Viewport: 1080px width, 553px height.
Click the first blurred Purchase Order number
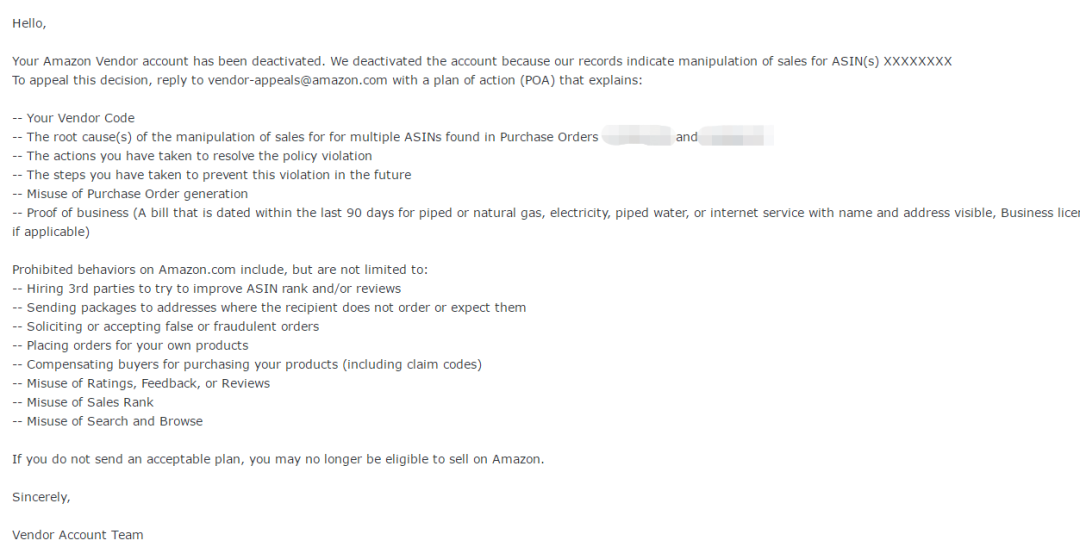[637, 137]
